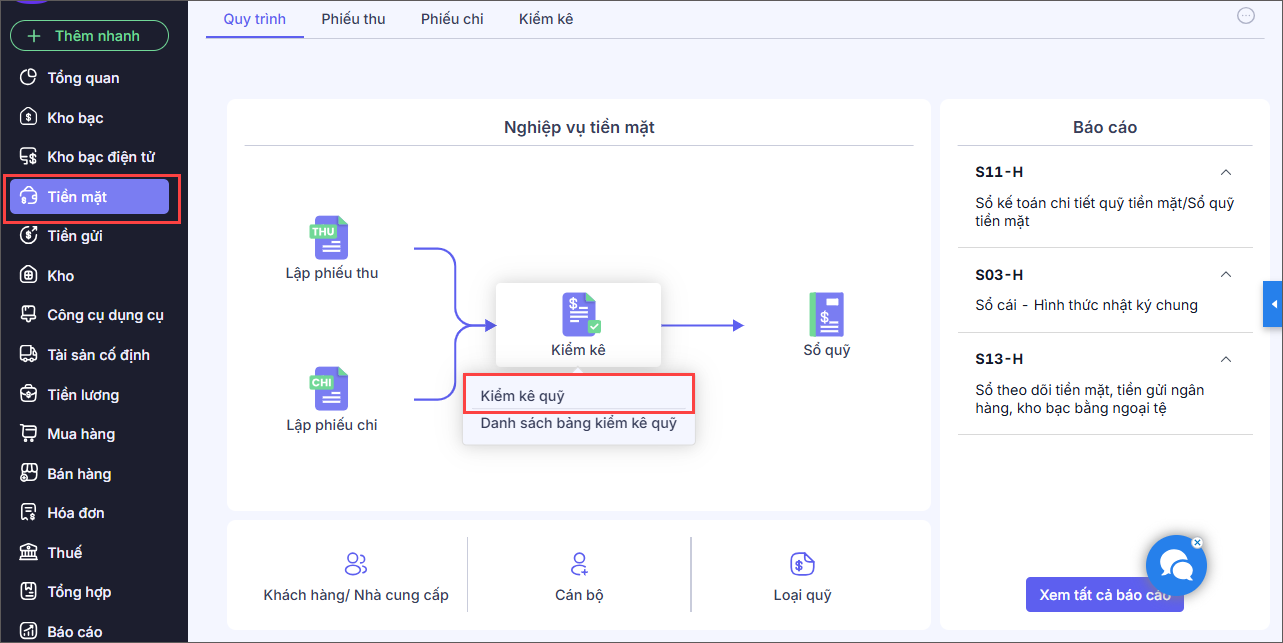
Task: Select the Tiền mặt sidebar icon
Action: (29, 197)
